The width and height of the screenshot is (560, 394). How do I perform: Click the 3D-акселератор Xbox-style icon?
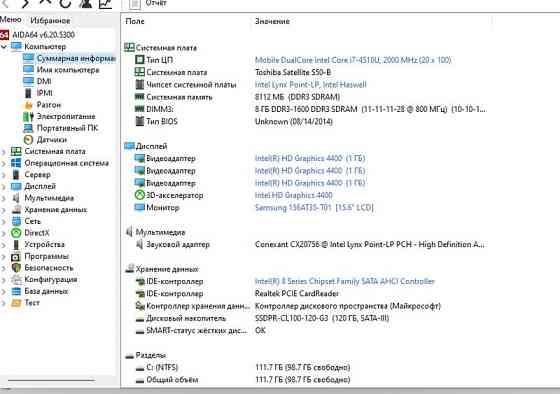[x=140, y=195]
